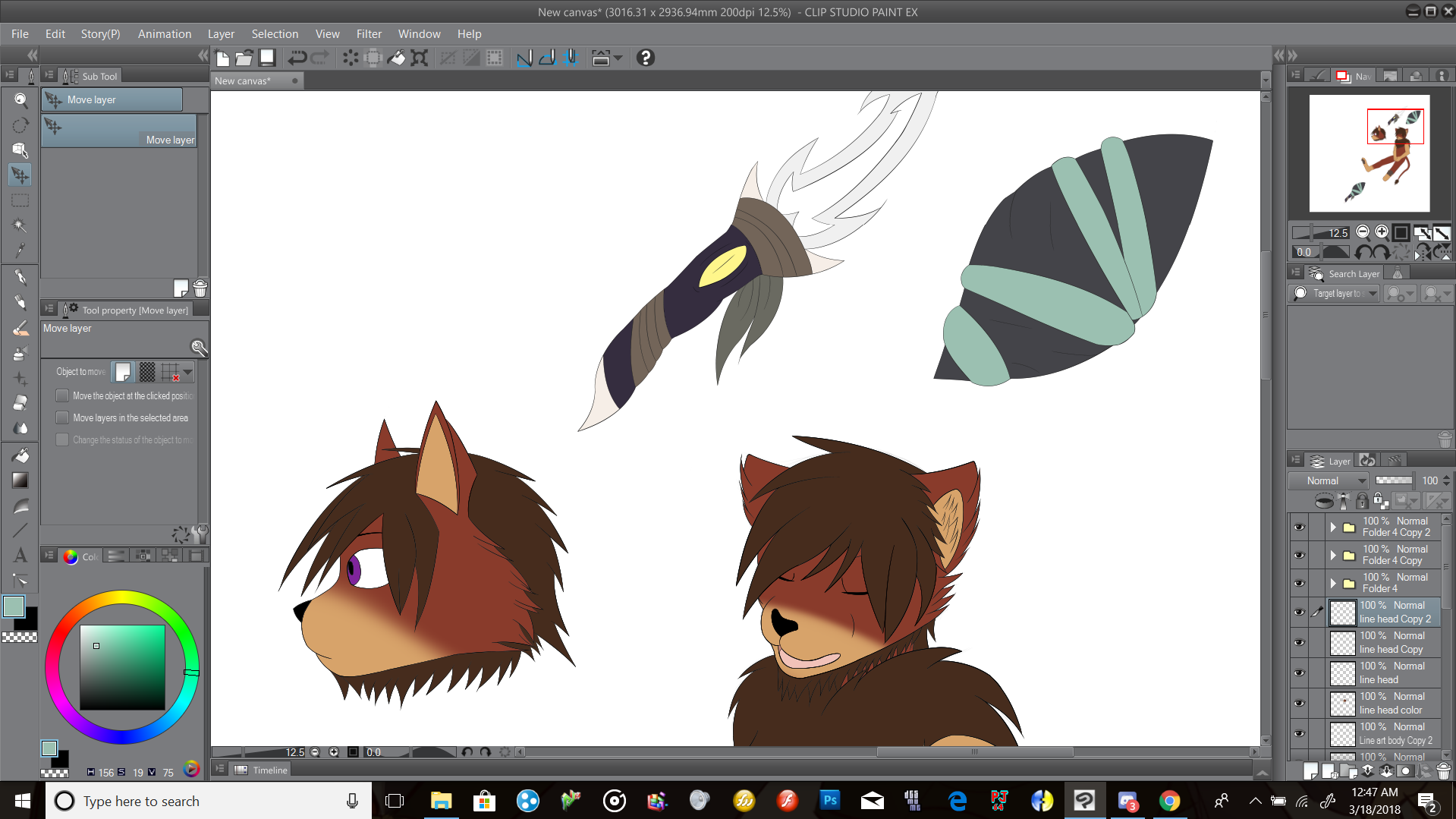The image size is (1456, 819).
Task: Open the Animation menu
Action: click(165, 34)
